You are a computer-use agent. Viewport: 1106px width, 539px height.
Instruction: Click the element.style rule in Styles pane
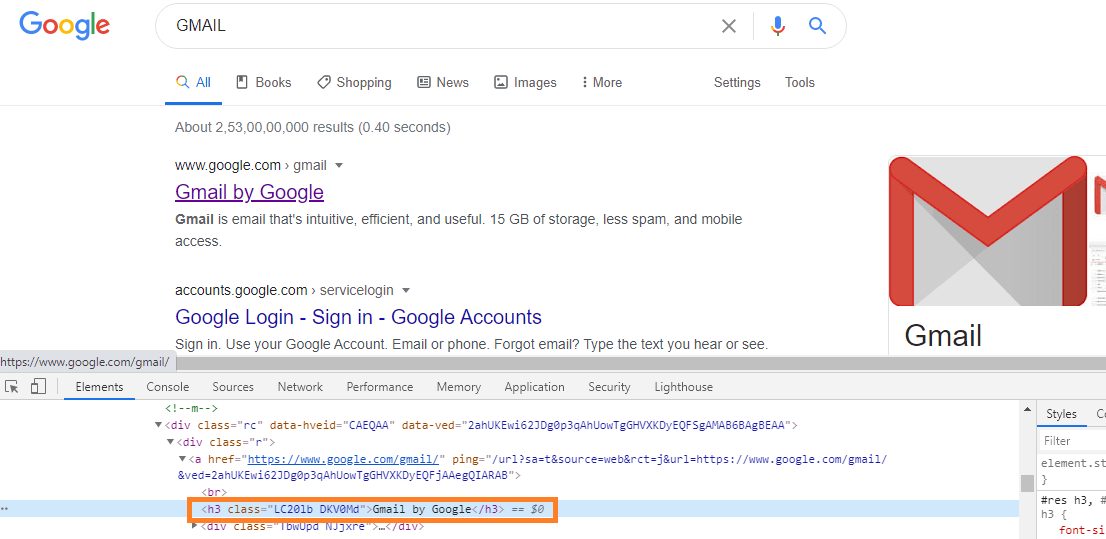(1074, 464)
